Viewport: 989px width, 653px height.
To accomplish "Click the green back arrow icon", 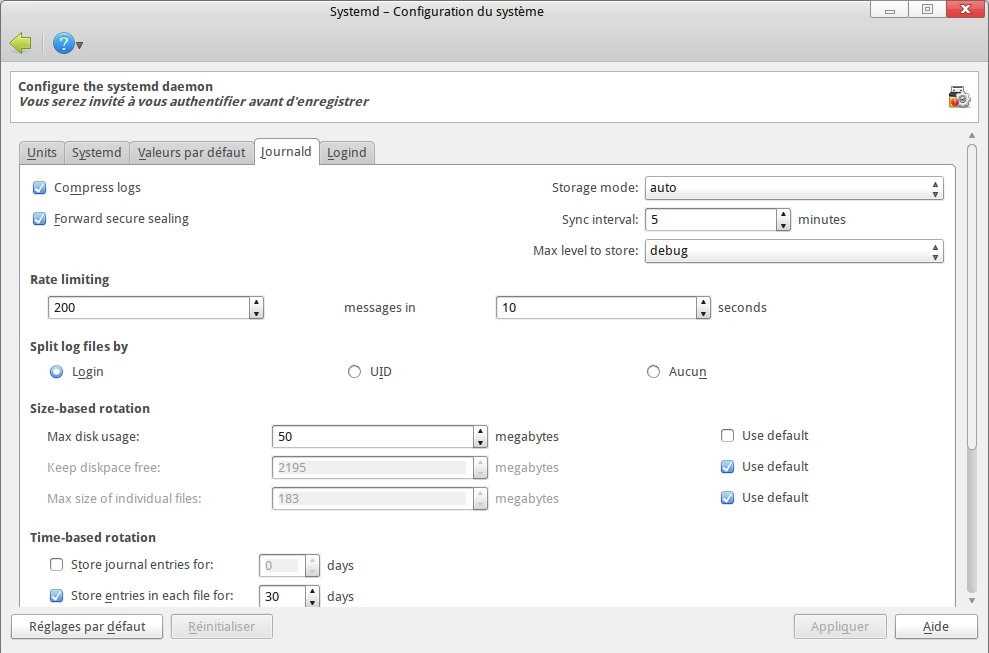I will pos(21,43).
